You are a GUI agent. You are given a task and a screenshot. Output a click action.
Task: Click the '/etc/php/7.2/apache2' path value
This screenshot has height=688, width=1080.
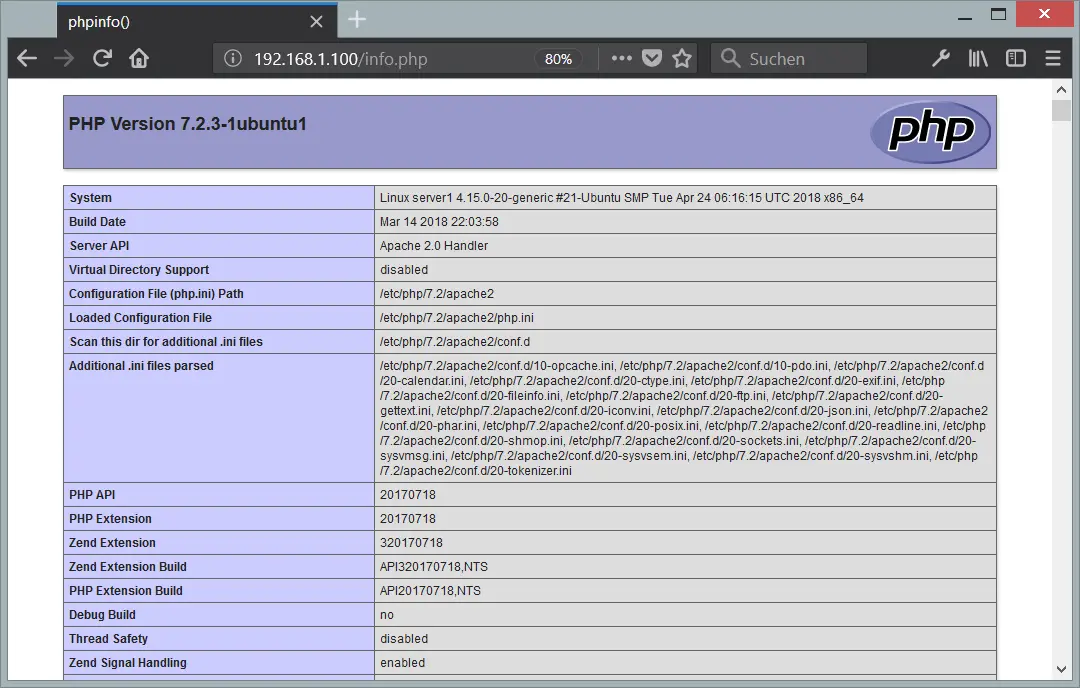(437, 294)
